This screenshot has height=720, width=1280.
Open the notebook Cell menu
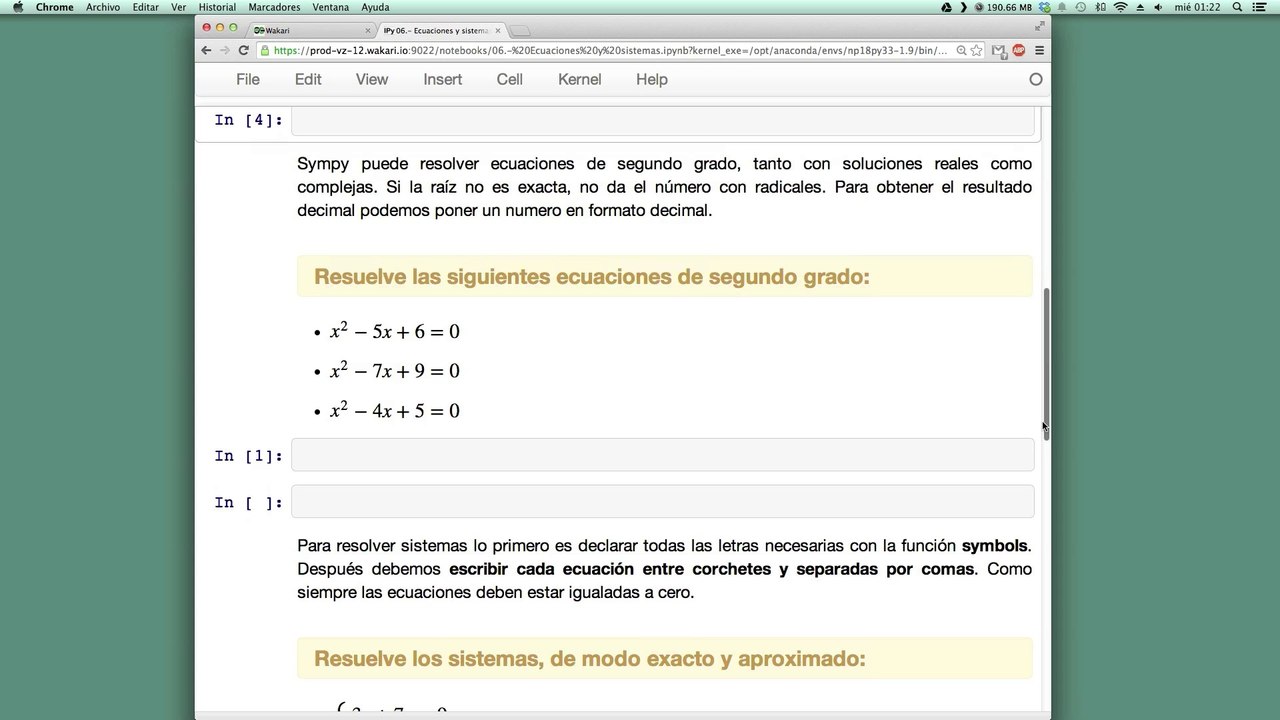point(510,79)
